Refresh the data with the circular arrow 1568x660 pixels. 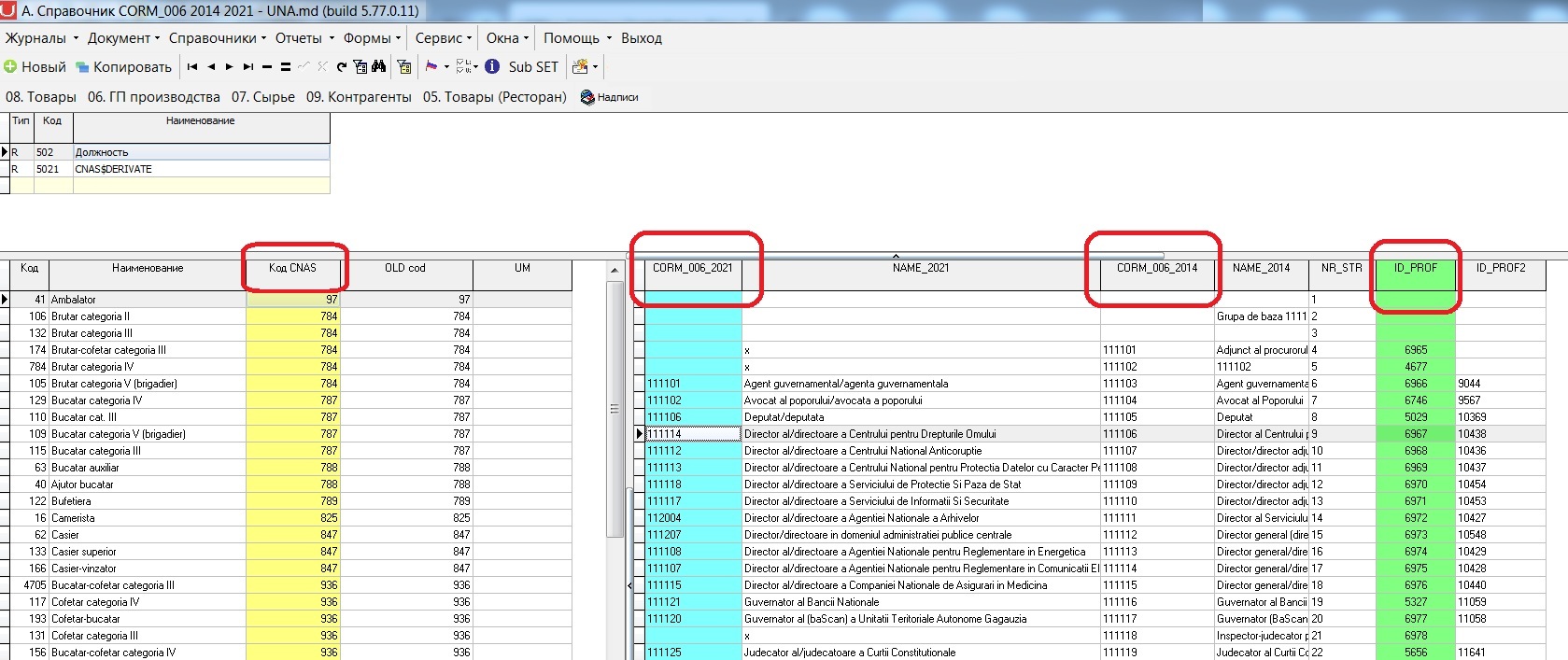(x=342, y=67)
